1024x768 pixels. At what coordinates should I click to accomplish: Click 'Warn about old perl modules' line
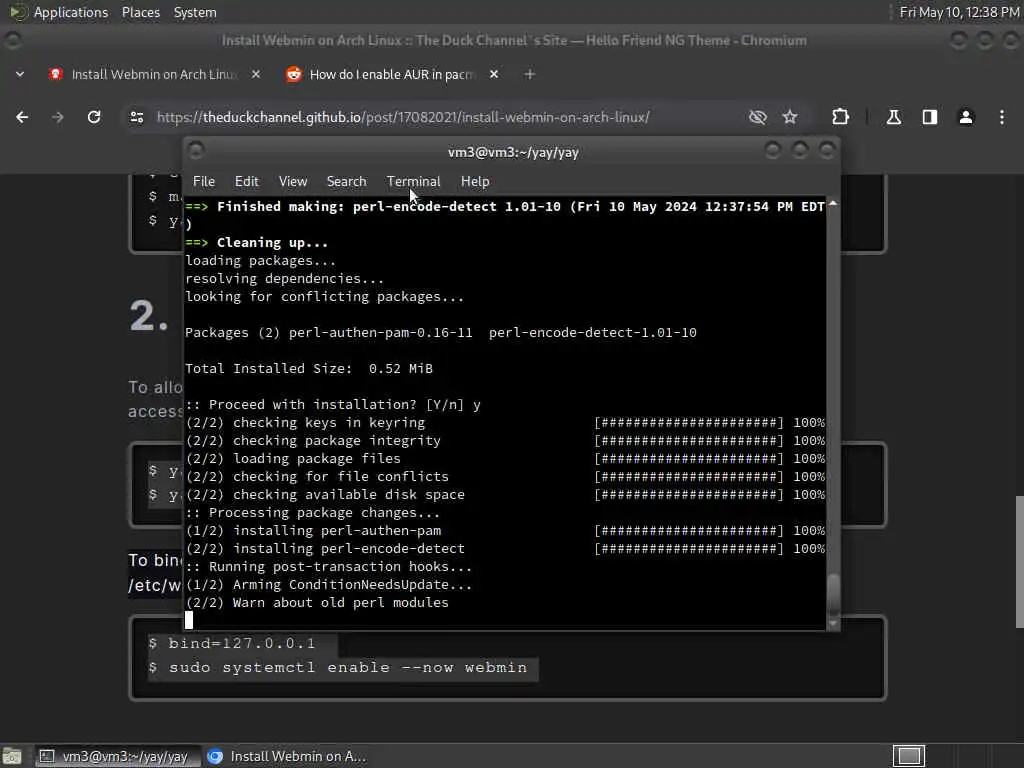coord(317,603)
